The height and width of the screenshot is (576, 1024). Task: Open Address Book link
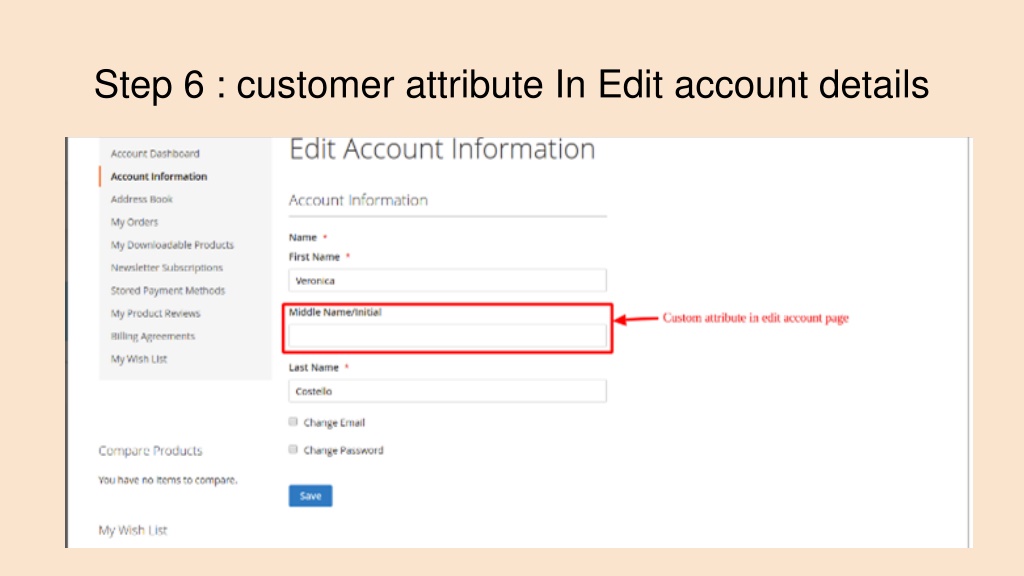[x=142, y=199]
